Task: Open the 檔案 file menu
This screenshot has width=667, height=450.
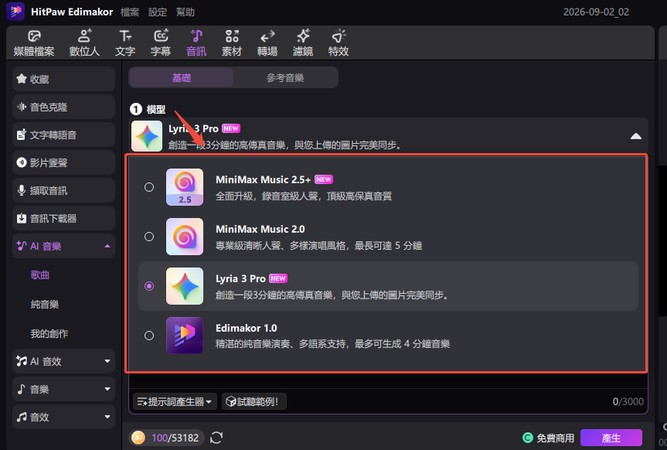Action: click(130, 12)
